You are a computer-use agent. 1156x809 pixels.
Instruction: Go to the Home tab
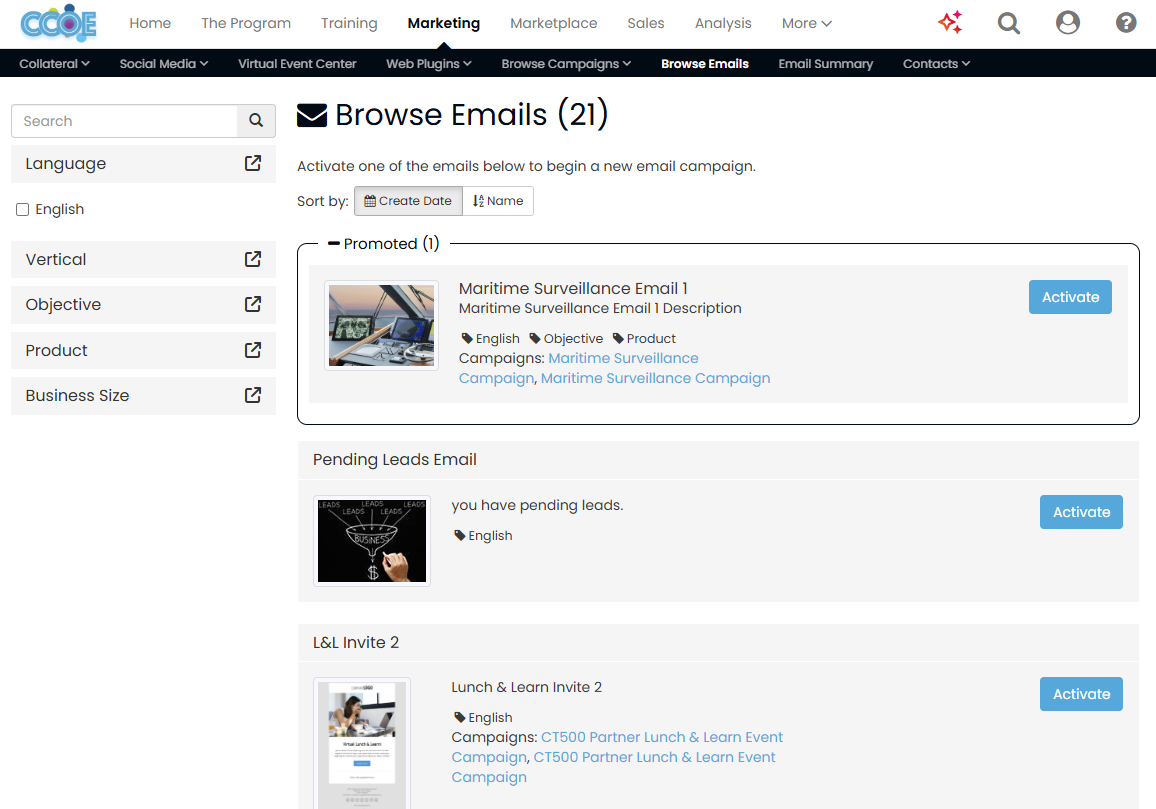click(150, 24)
